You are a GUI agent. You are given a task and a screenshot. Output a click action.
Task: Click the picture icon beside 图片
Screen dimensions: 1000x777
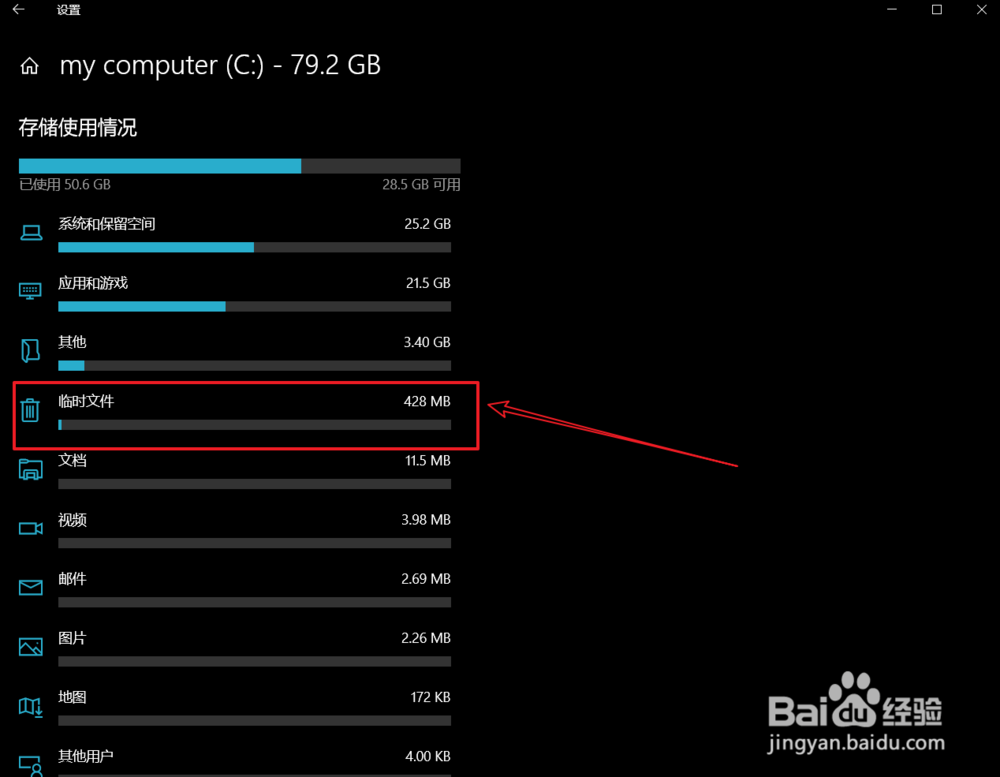[31, 646]
